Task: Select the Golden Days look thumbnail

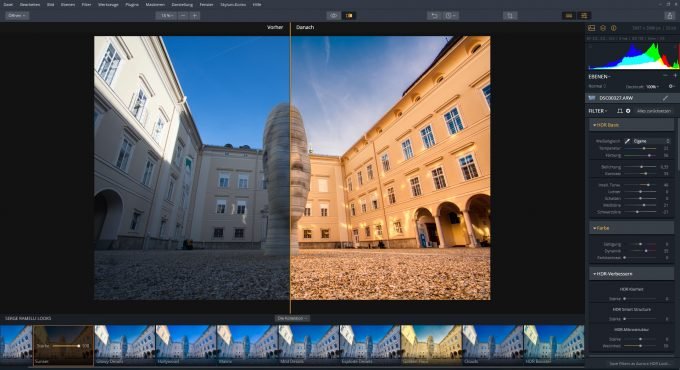Action: (x=431, y=345)
